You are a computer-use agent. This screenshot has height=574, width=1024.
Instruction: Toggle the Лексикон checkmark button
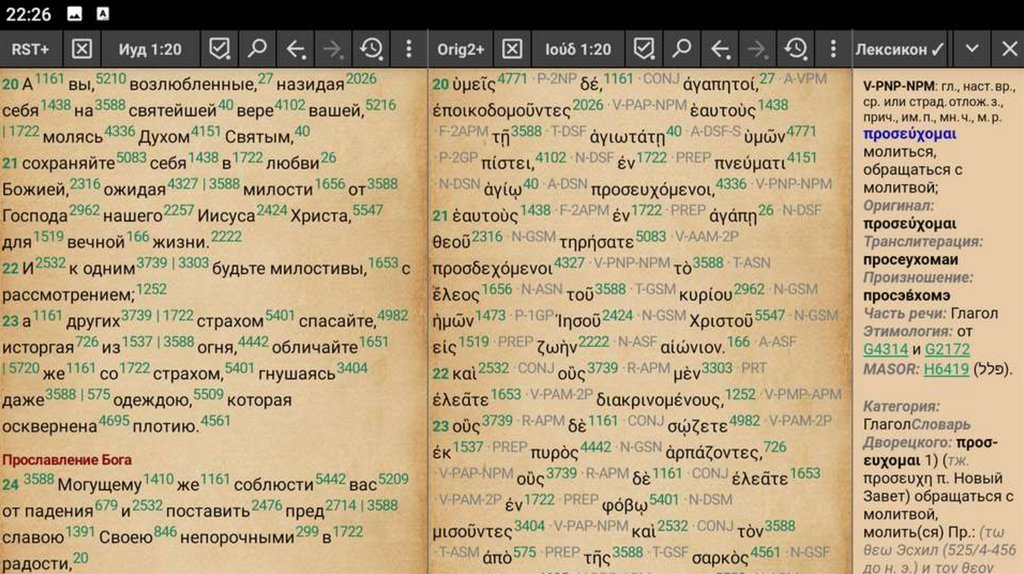pos(900,49)
